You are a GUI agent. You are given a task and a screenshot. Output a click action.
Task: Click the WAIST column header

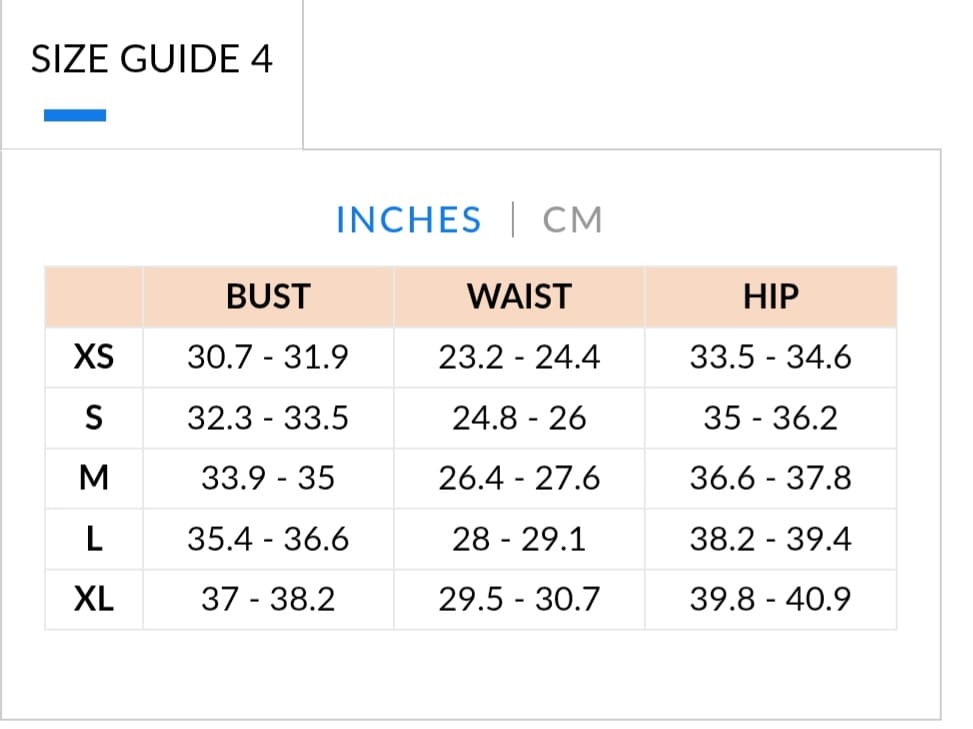coord(519,297)
